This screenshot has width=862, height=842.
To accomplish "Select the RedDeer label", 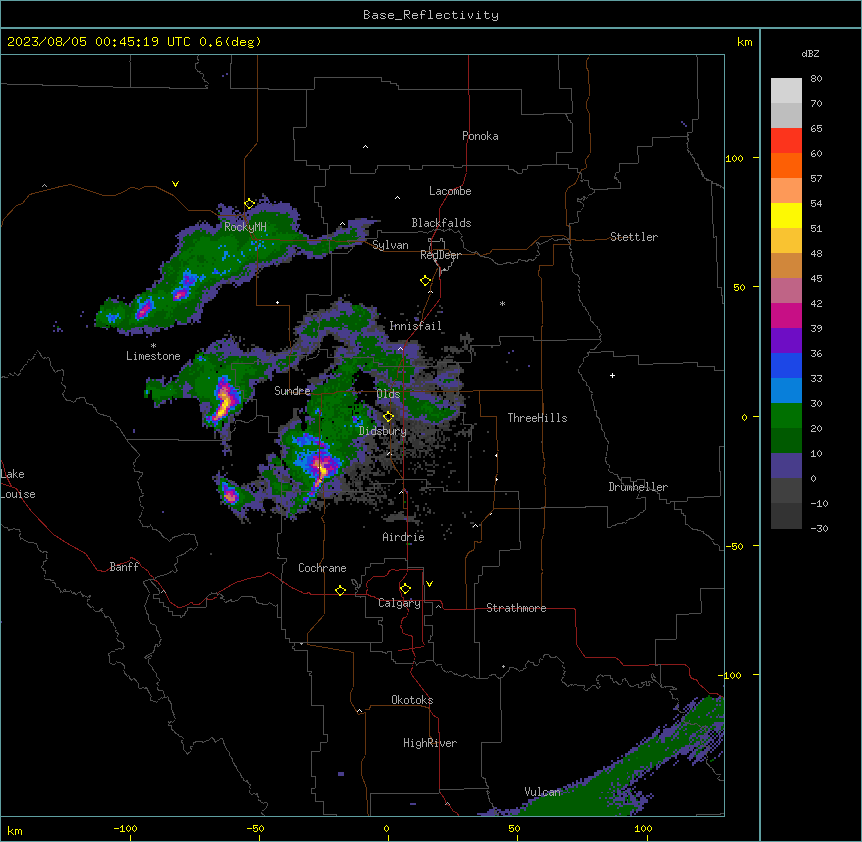I will [x=440, y=255].
